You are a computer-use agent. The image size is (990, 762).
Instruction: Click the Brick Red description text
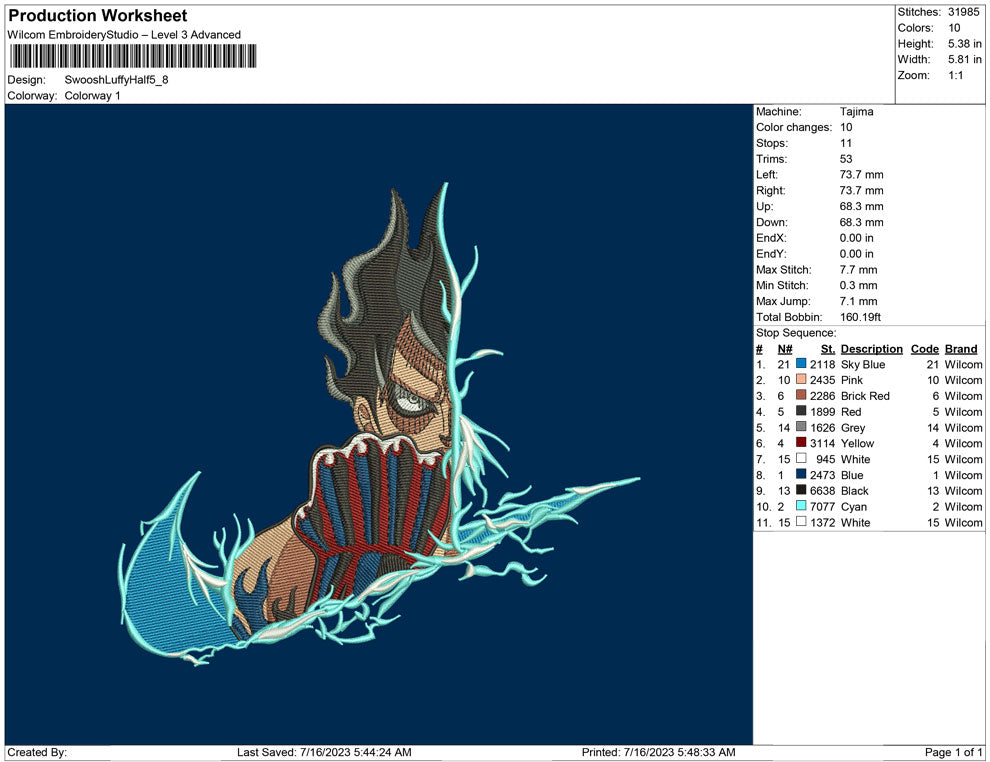tap(865, 396)
